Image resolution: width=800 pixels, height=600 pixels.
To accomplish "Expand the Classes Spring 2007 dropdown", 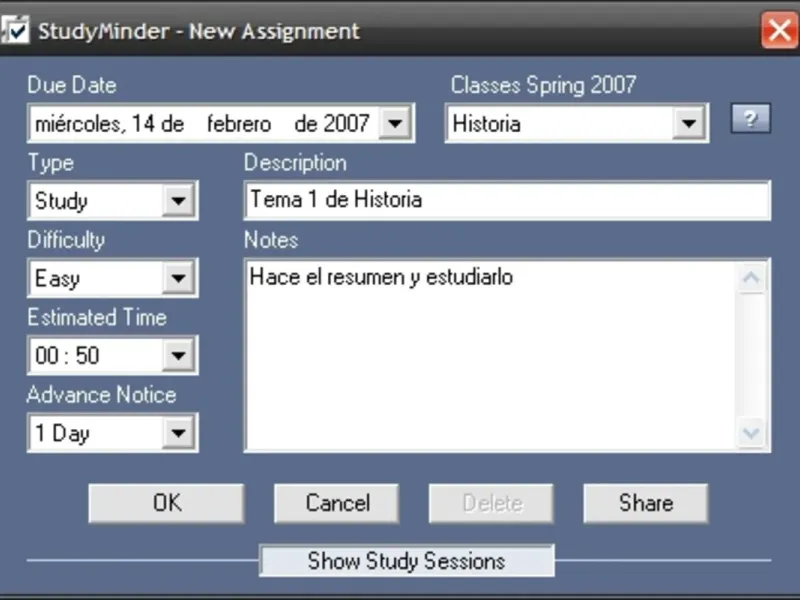I will coord(688,123).
